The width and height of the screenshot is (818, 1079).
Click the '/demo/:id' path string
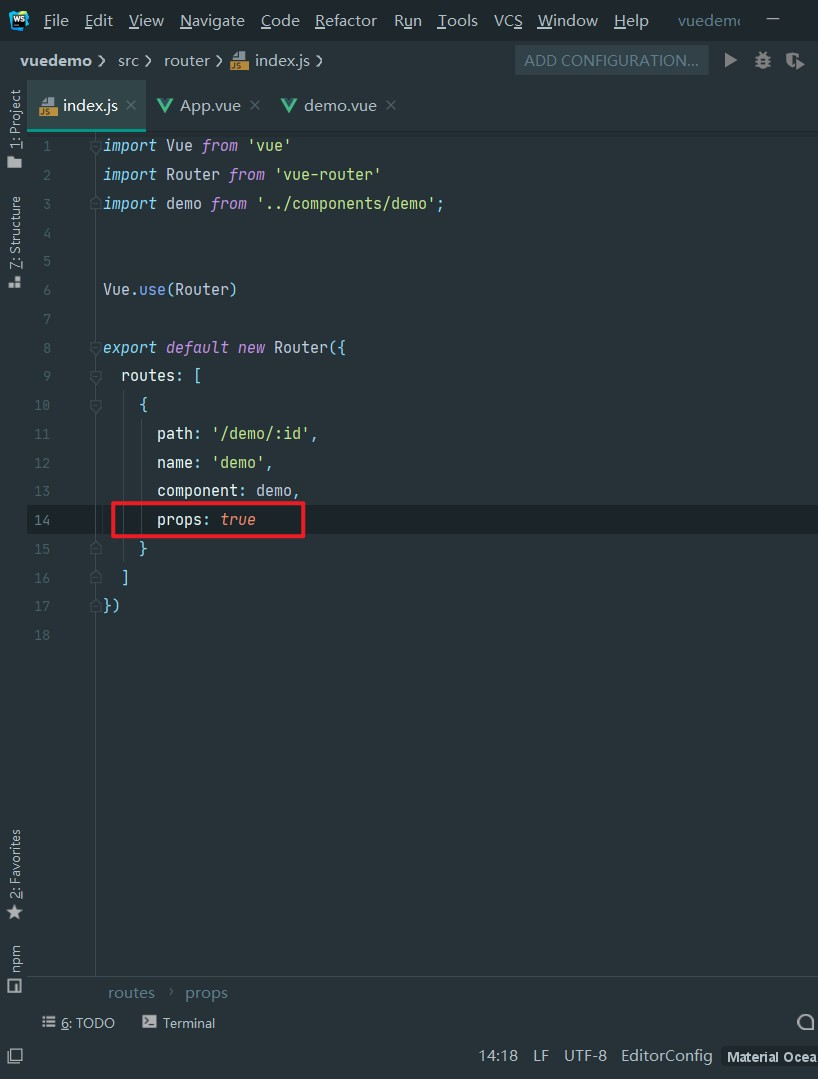coord(260,434)
